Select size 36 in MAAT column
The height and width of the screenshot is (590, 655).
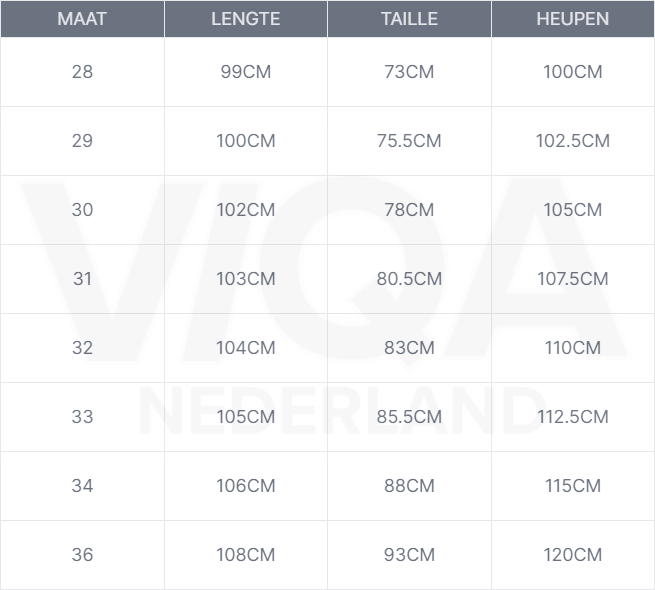82,555
